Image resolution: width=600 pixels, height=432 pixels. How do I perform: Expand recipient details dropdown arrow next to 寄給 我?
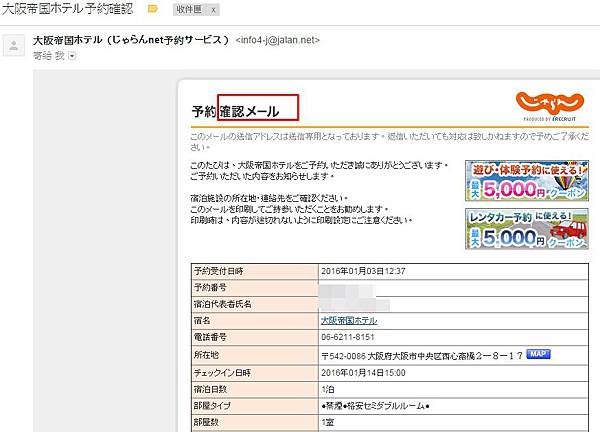[x=72, y=56]
